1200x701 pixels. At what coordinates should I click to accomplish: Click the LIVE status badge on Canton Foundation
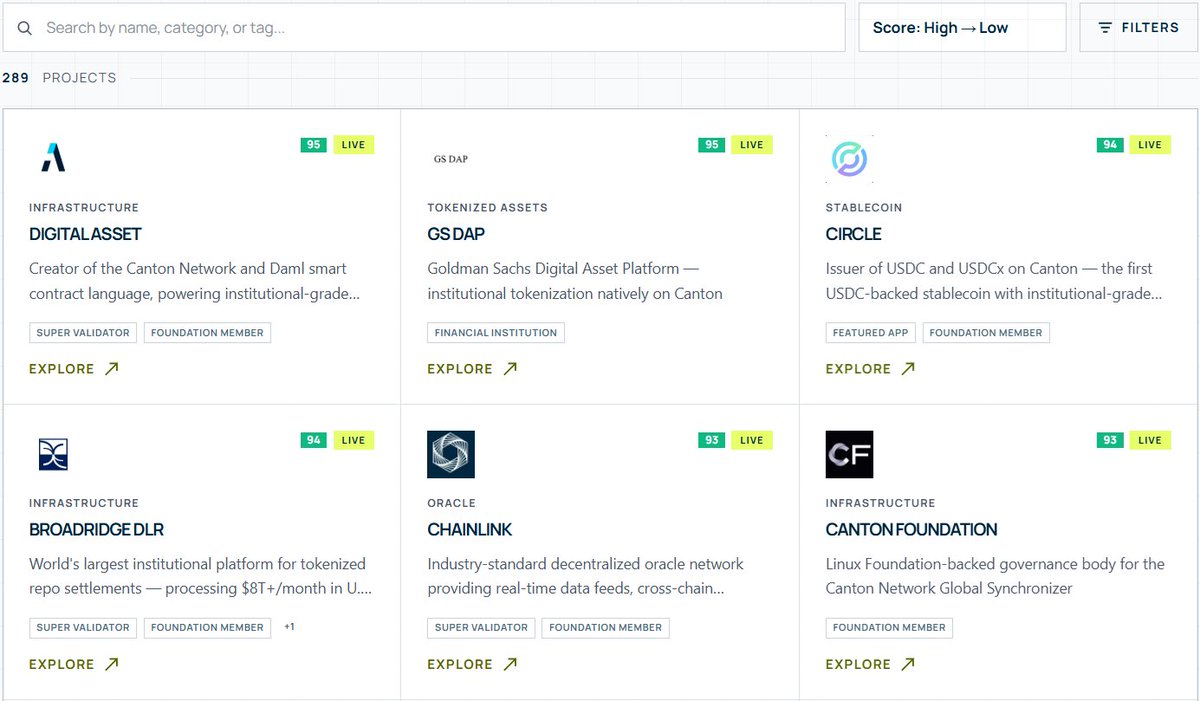click(x=1150, y=440)
